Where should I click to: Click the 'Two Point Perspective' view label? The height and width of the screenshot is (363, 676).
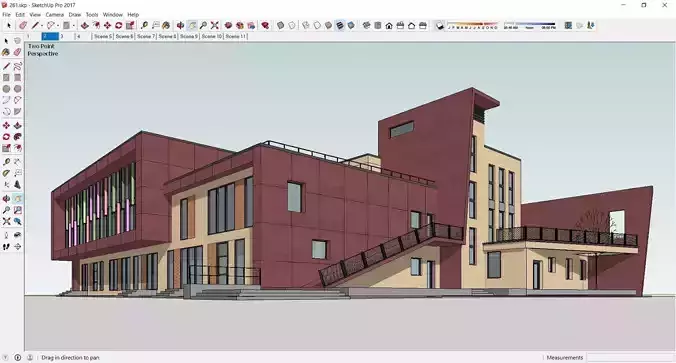[x=43, y=50]
